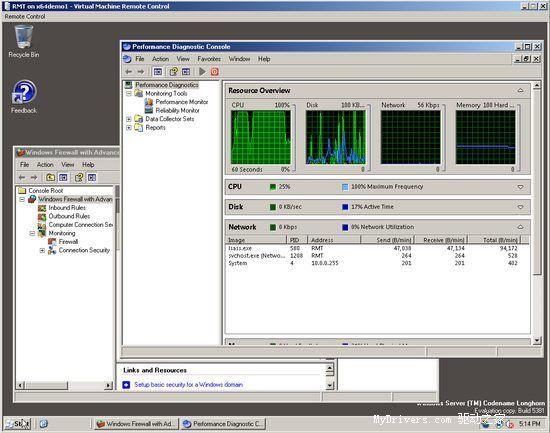This screenshot has width=550, height=433.
Task: Click scroll up arrow in Resource Overview pane
Action: click(537, 85)
